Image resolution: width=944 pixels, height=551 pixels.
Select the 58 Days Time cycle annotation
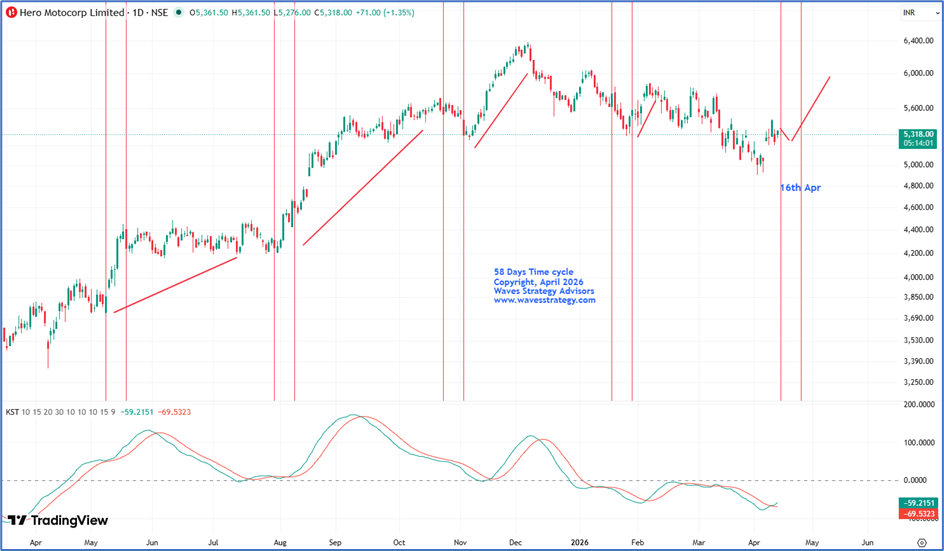[533, 272]
